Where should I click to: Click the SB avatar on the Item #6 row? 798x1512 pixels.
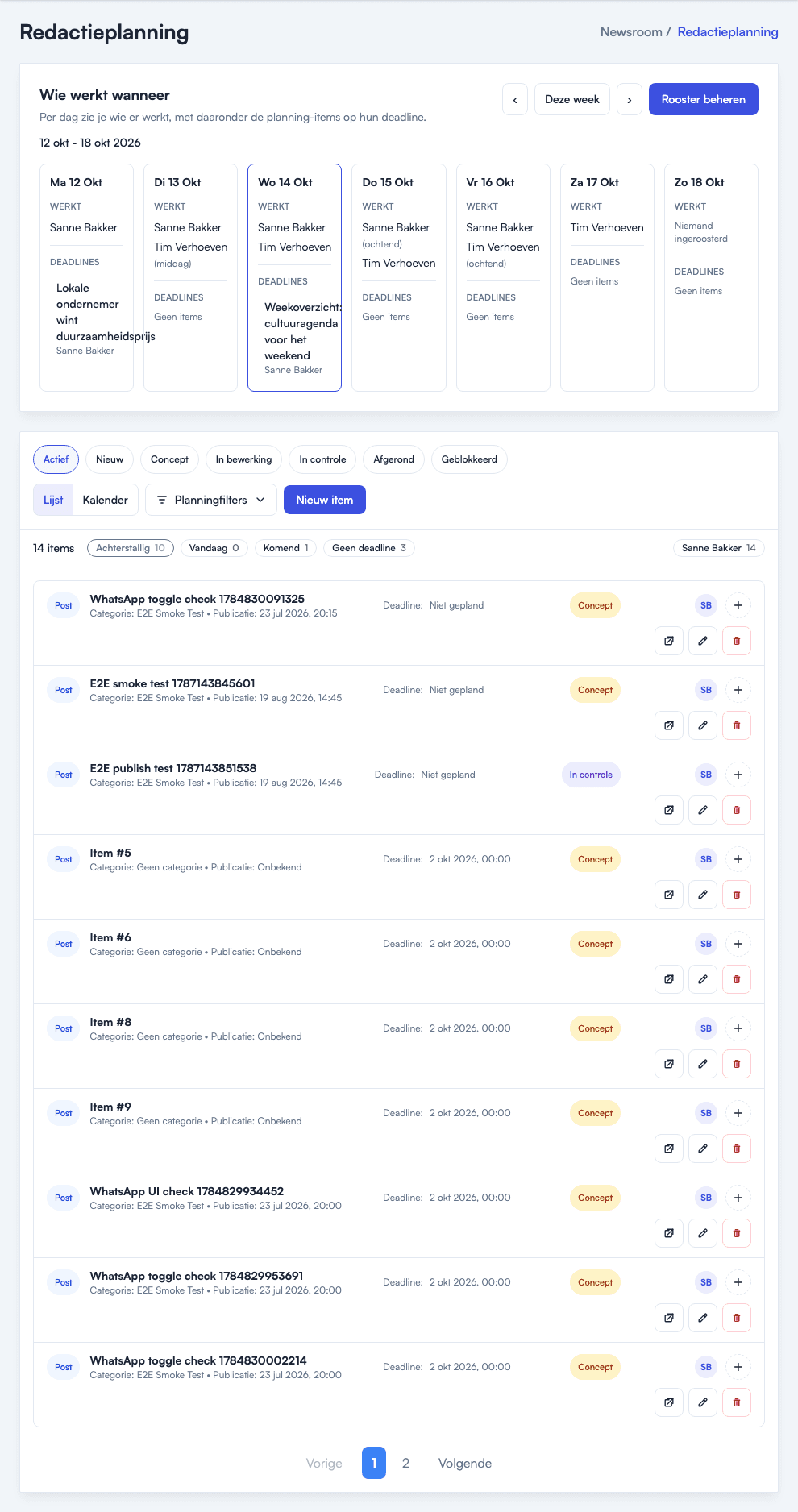[x=706, y=944]
